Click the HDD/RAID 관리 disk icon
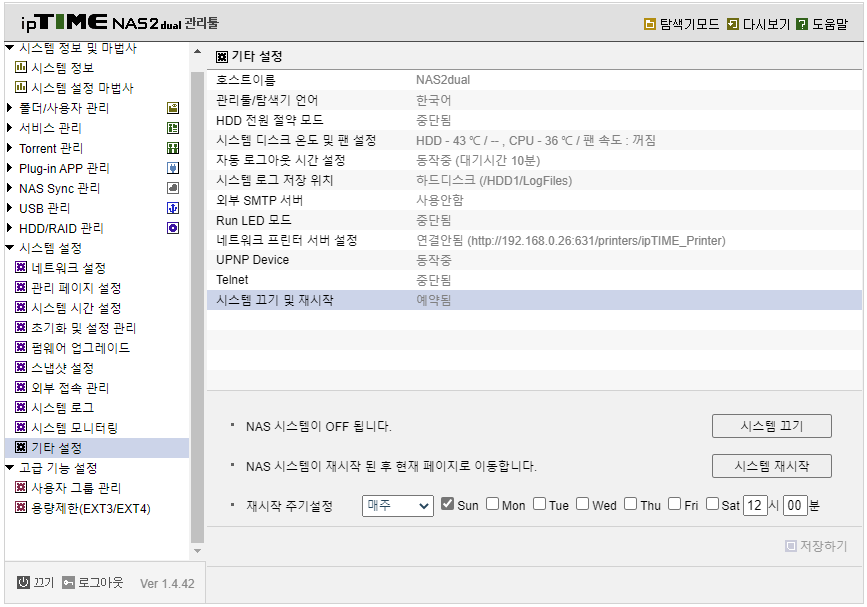867x607 pixels. (173, 228)
